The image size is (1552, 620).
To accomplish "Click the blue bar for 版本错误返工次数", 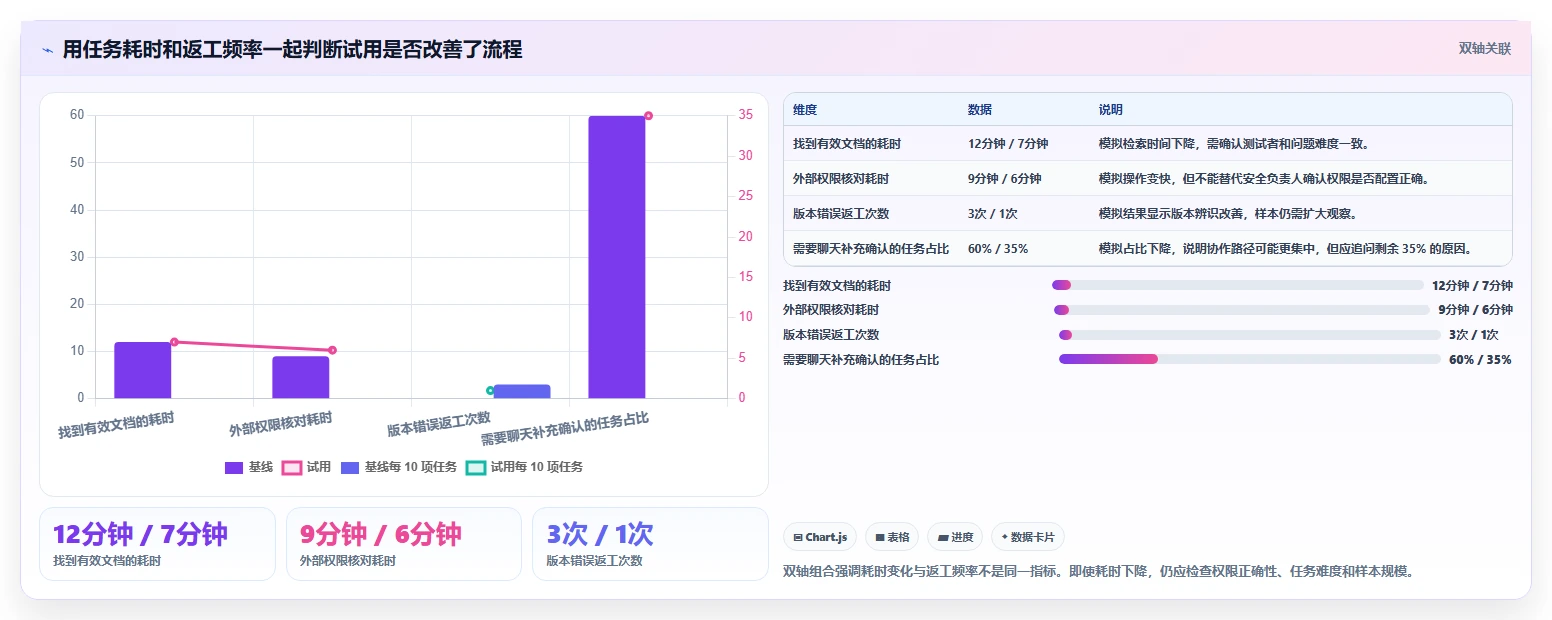I will pos(522,391).
